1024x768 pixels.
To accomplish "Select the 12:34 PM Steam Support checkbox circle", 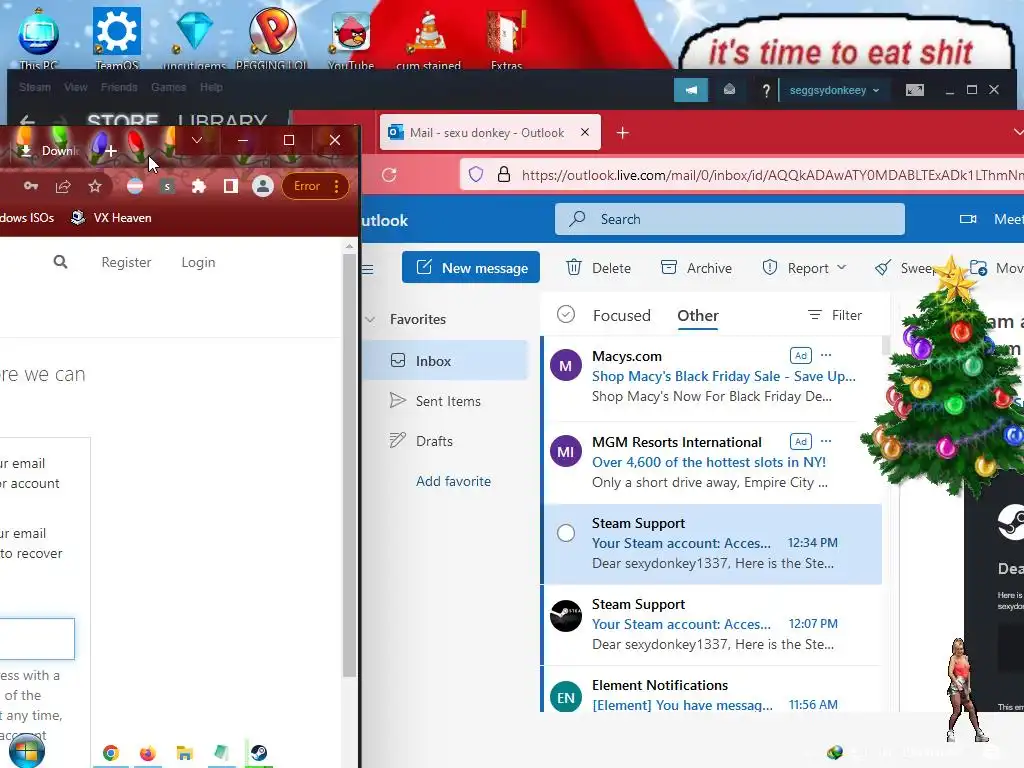I will point(566,533).
